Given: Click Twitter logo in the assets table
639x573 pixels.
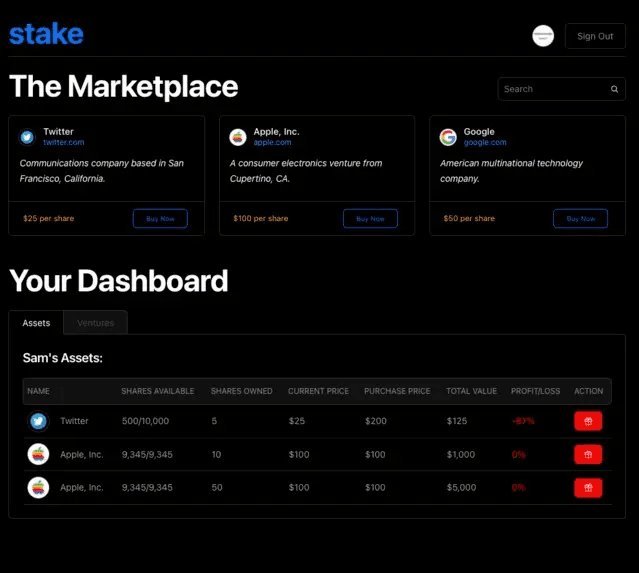Looking at the screenshot, I should (x=38, y=421).
